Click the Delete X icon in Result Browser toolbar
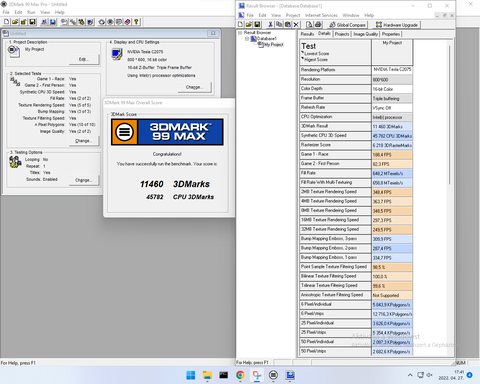This screenshot has width=480, height=384. (x=296, y=25)
